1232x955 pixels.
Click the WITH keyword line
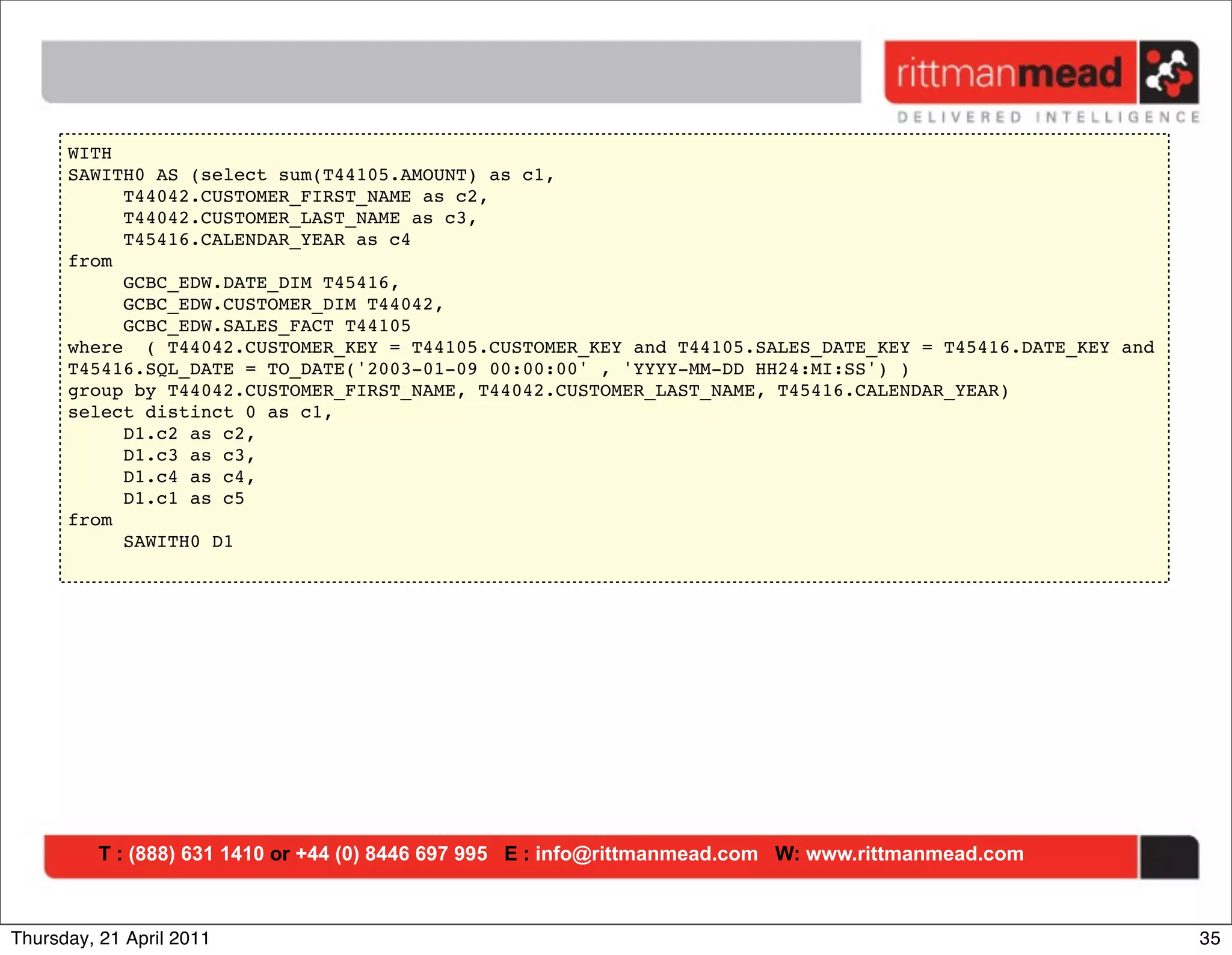coord(90,153)
